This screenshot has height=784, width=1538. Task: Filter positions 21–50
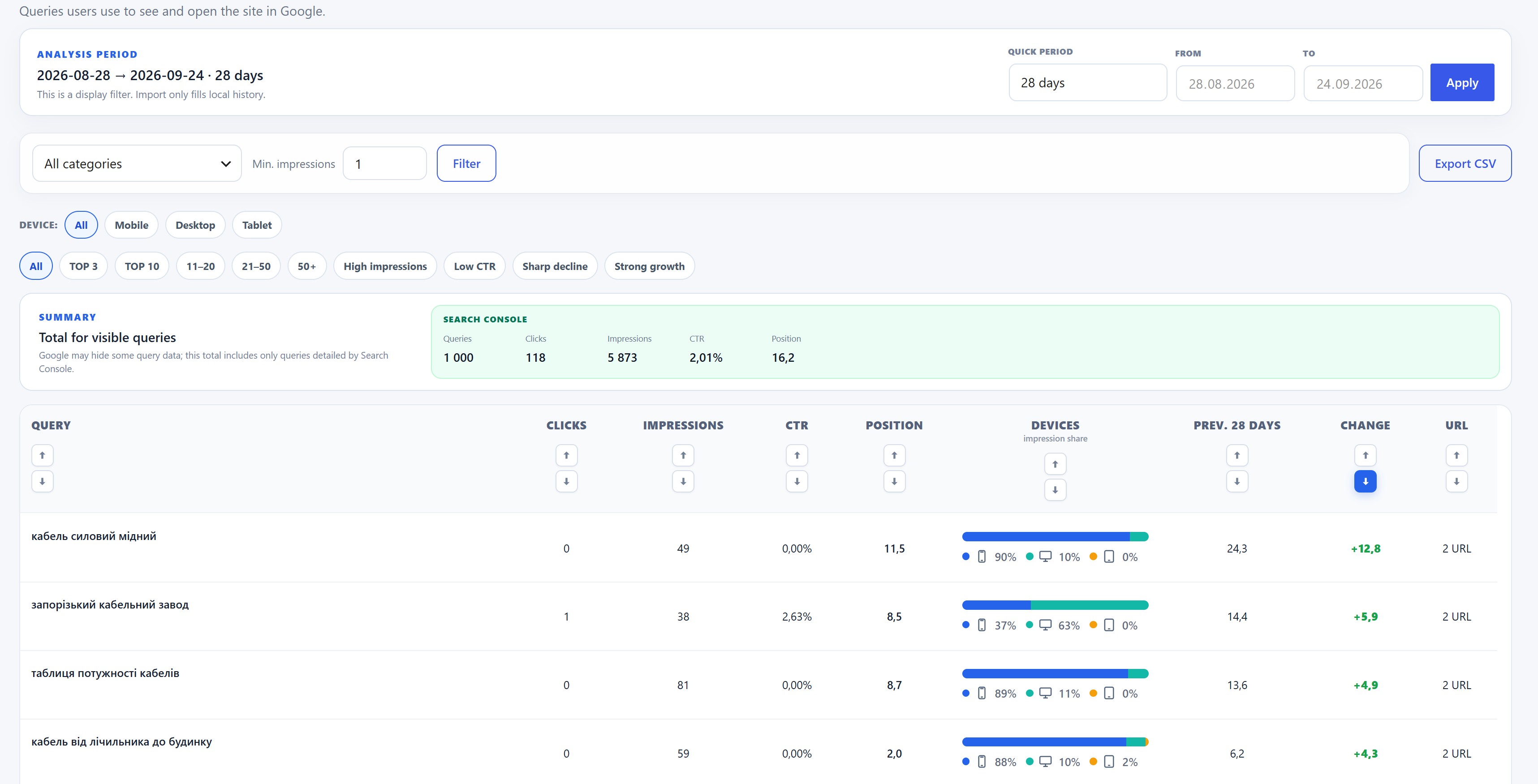coord(256,266)
